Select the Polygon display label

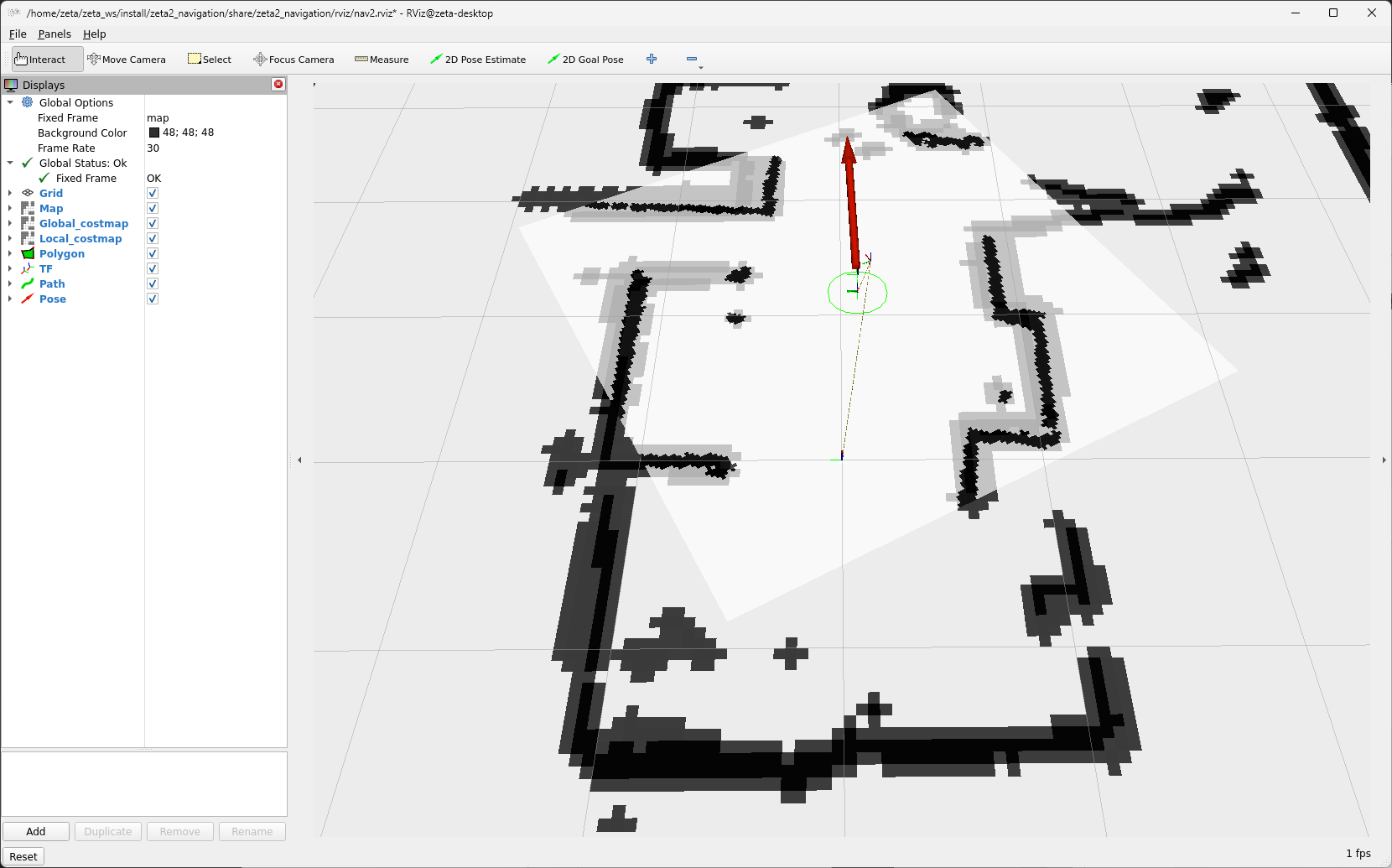point(62,253)
